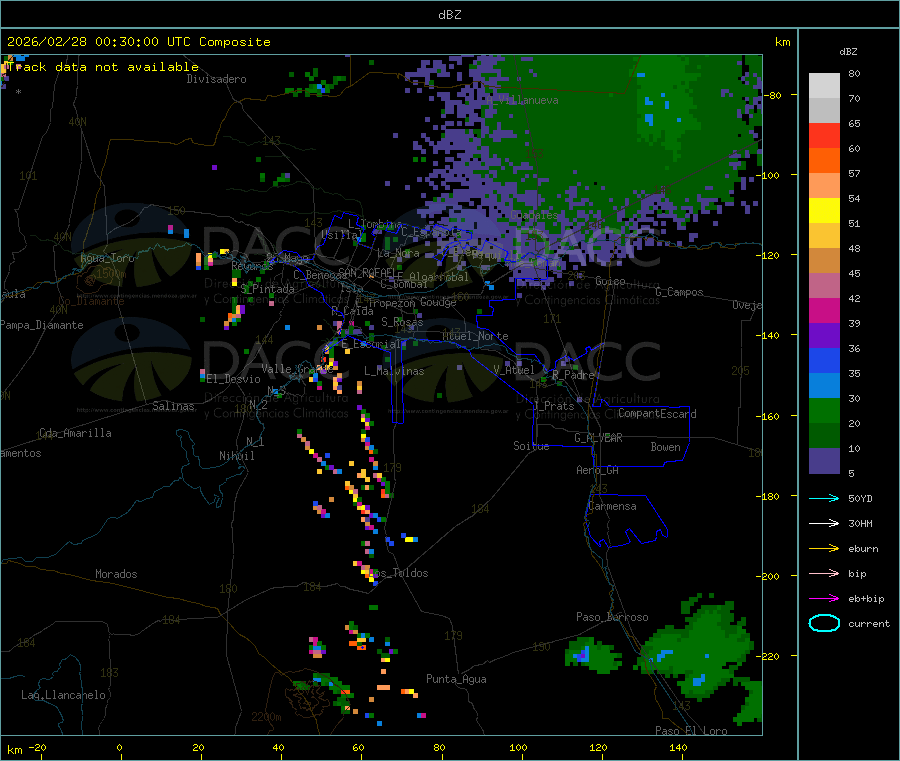Click the timestamp '2026/02/28 00:30:00 UTC Composite'
900x761 pixels.
138,42
